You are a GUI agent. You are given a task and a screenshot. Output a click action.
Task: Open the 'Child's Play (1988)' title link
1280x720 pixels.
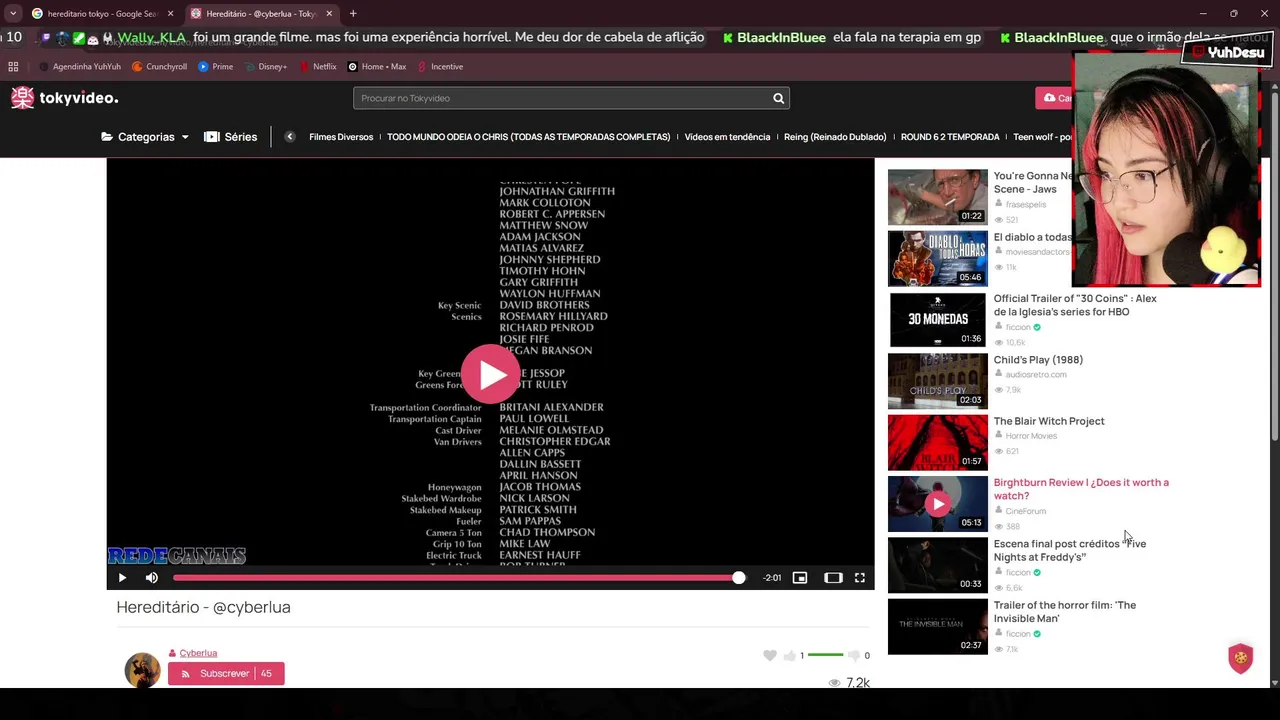tap(1038, 360)
